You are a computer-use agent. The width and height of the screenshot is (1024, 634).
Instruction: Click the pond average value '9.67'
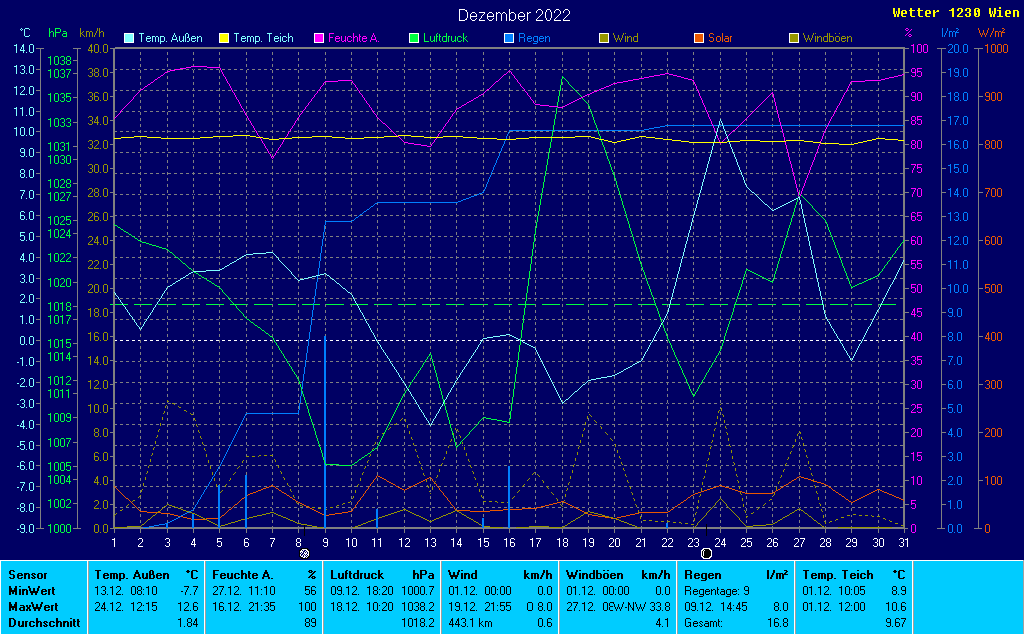896,623
